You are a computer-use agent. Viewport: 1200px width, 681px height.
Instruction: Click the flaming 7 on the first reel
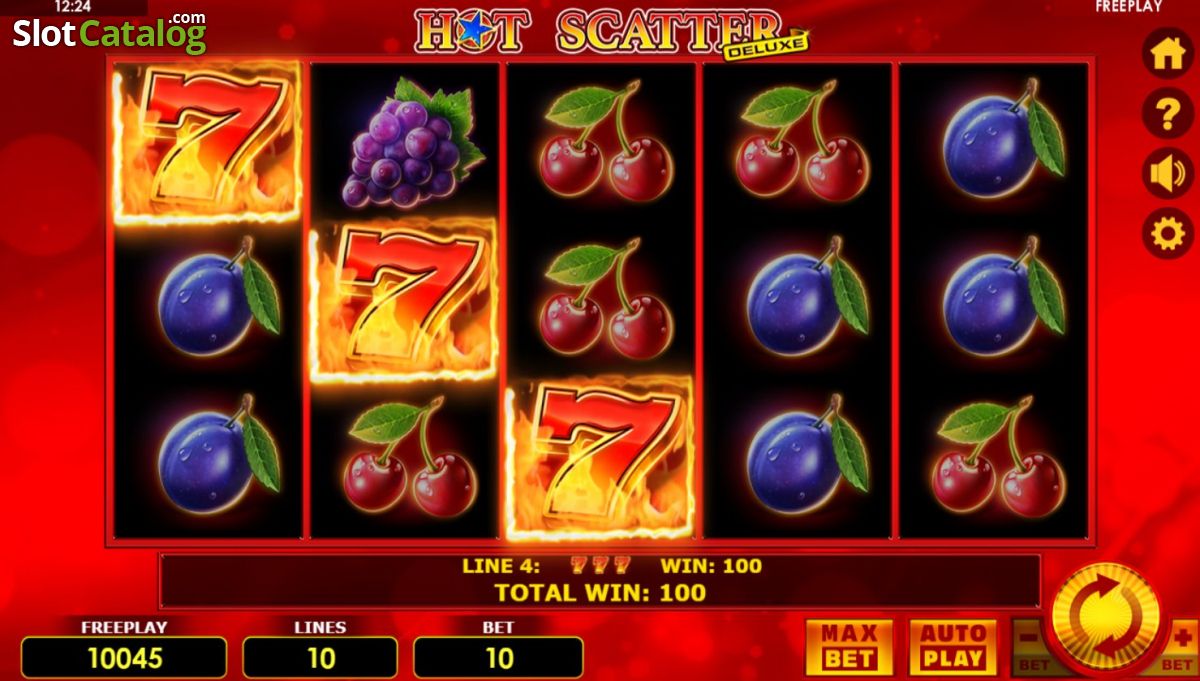208,141
